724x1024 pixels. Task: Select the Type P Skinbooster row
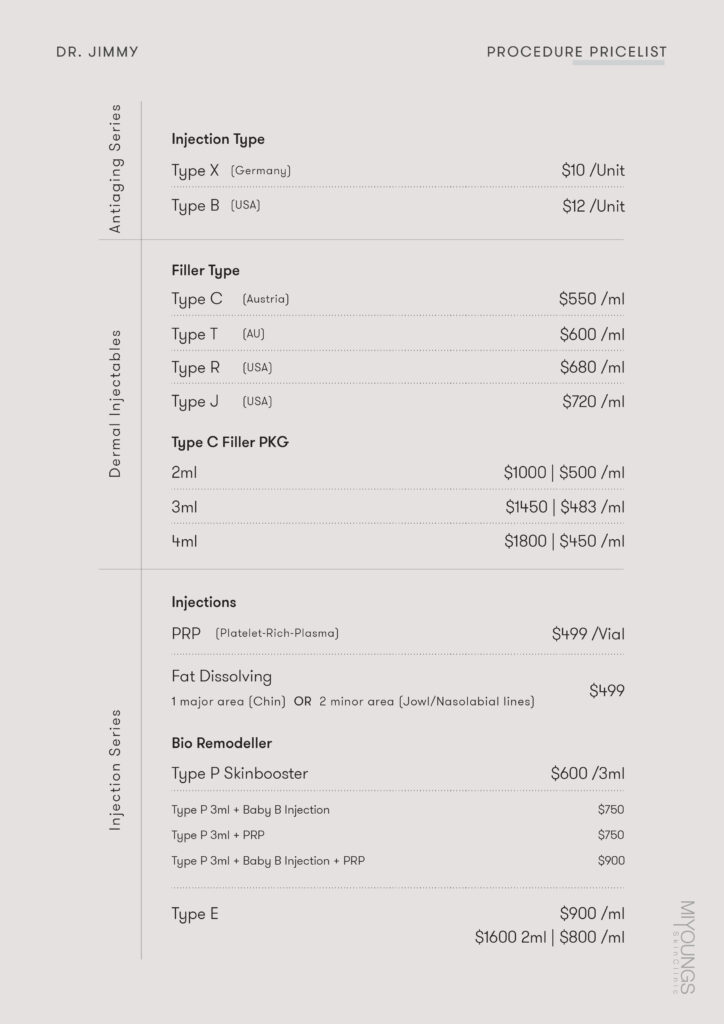tap(240, 774)
